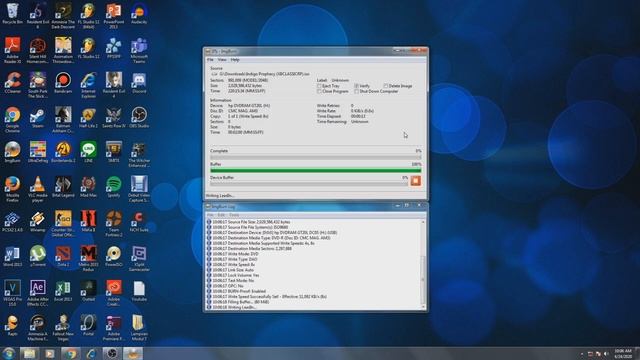Select the ImgBurn desktop icon
The height and width of the screenshot is (360, 640).
pyautogui.click(x=12, y=152)
